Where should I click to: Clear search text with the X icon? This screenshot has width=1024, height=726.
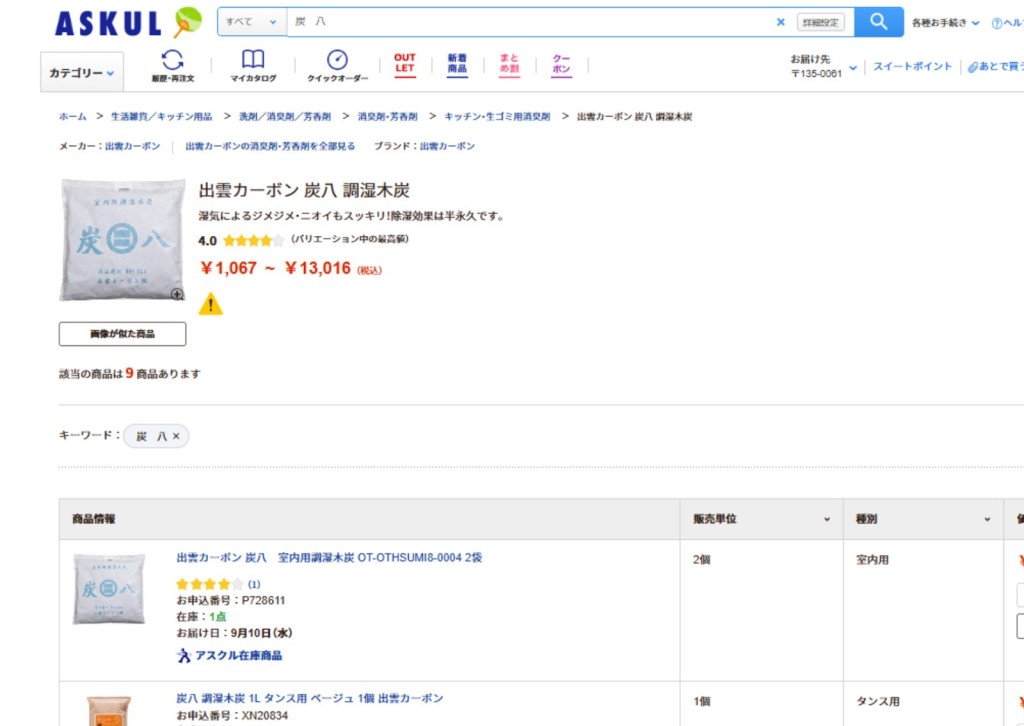point(780,22)
